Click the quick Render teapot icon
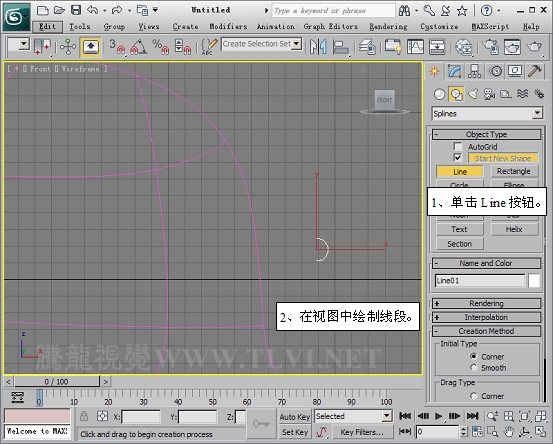The height and width of the screenshot is (444, 553). 534,47
